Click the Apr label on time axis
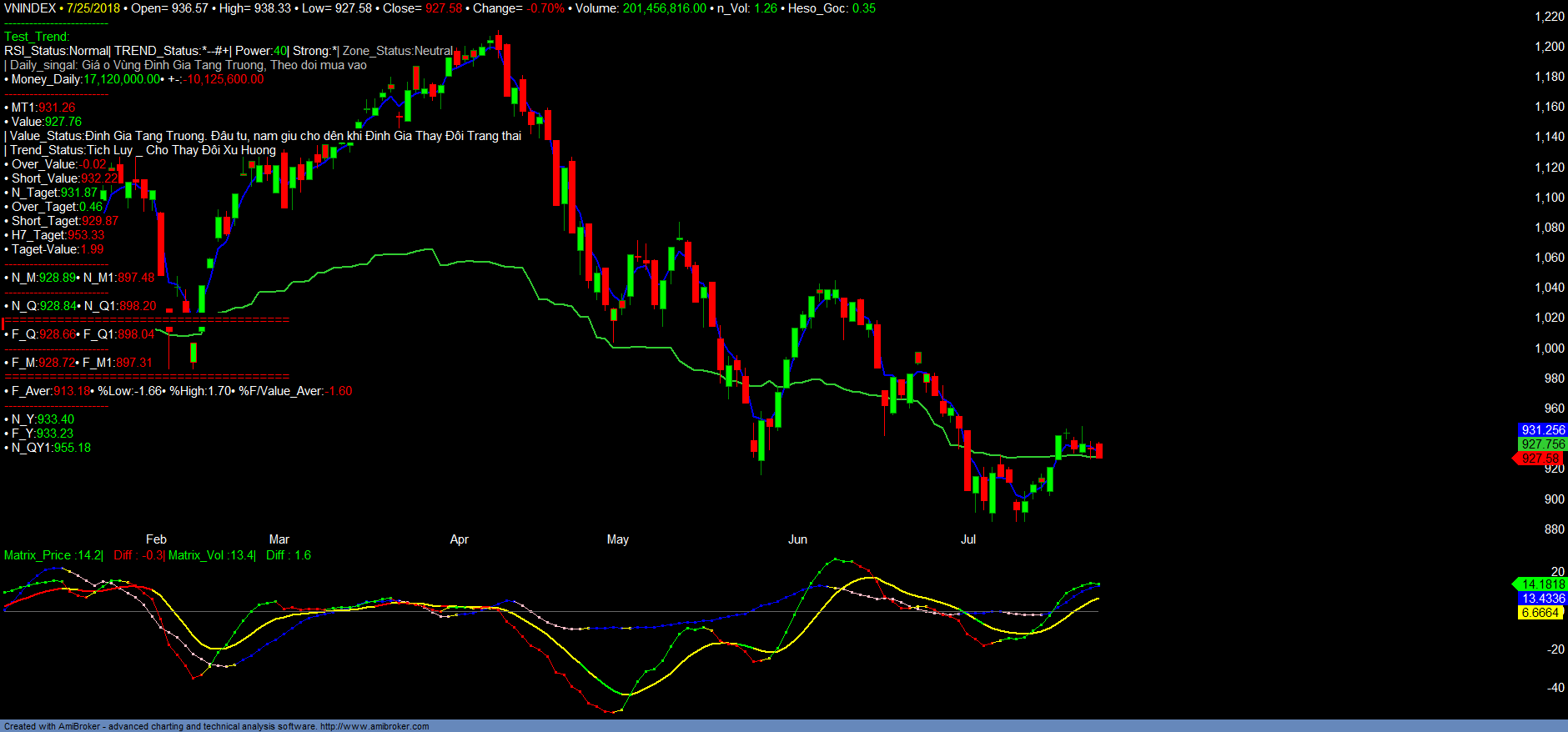Screen dimensions: 1568x732 pyautogui.click(x=459, y=539)
